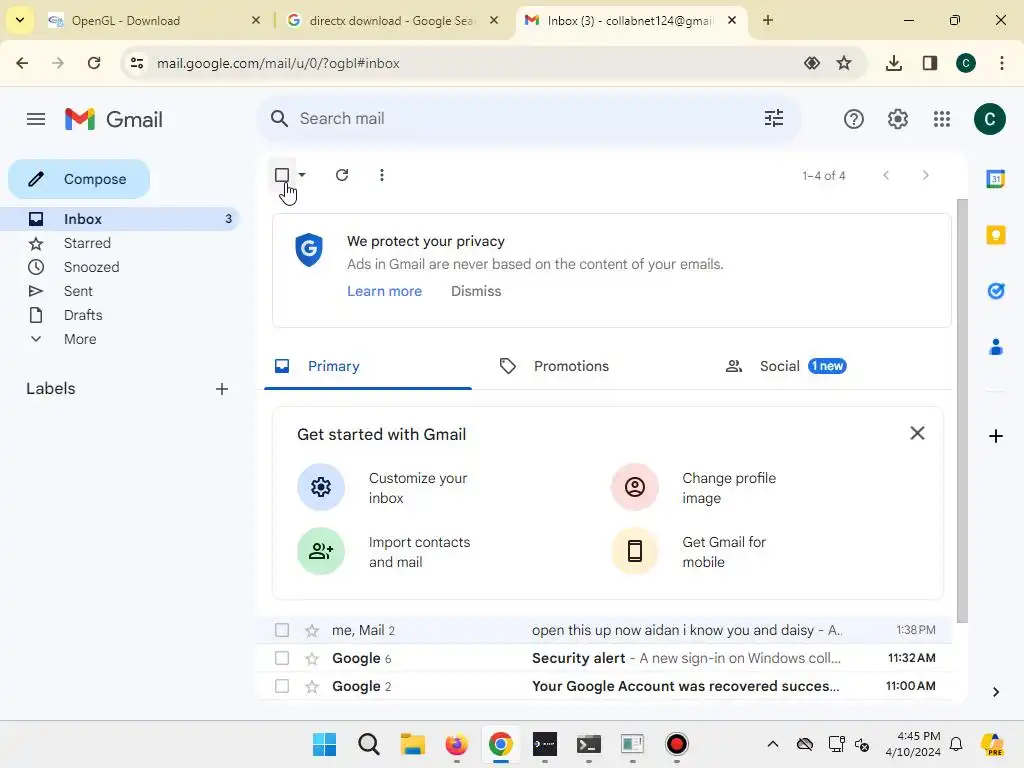Open Chrome tab search dropdown
Image resolution: width=1024 pixels, height=768 pixels.
(20, 20)
